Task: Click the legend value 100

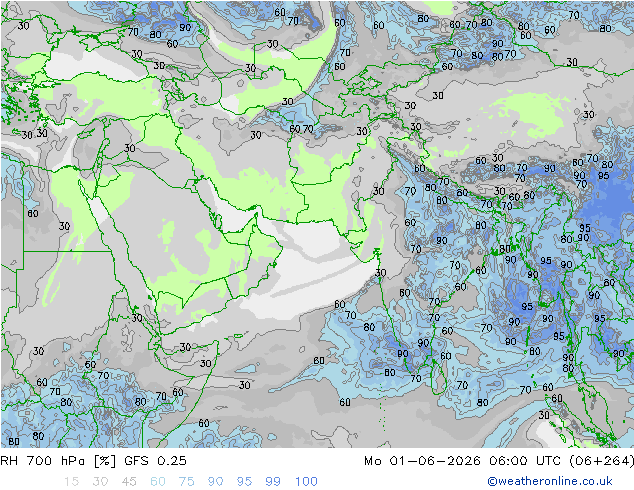Action: (x=306, y=482)
